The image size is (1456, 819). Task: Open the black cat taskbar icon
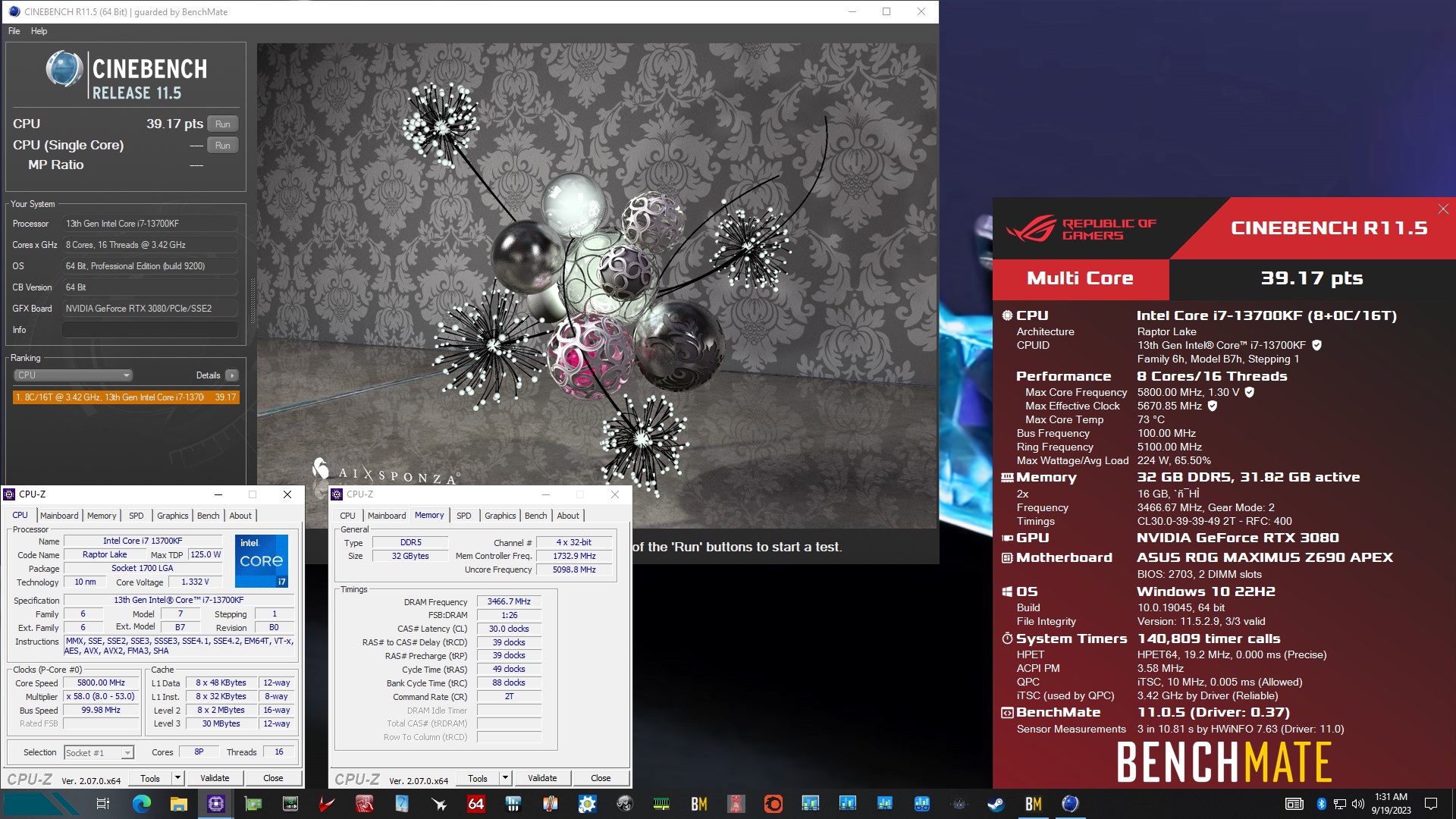pyautogui.click(x=959, y=804)
